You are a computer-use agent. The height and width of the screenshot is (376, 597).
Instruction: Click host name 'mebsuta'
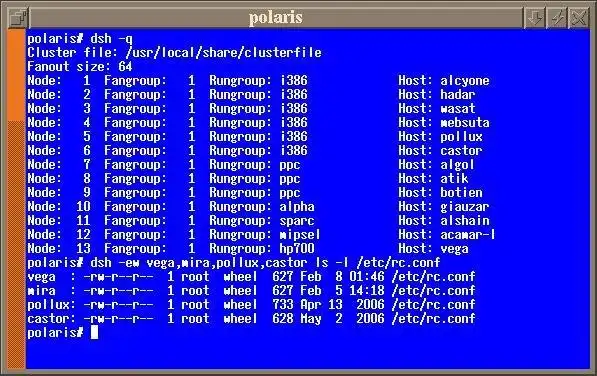pyautogui.click(x=465, y=123)
